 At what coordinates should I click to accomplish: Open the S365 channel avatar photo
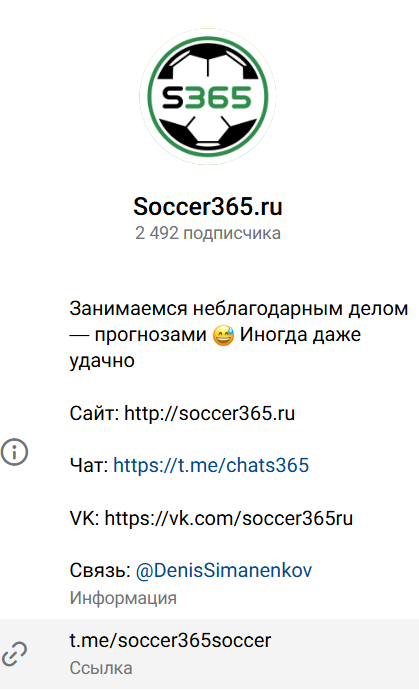coord(208,96)
